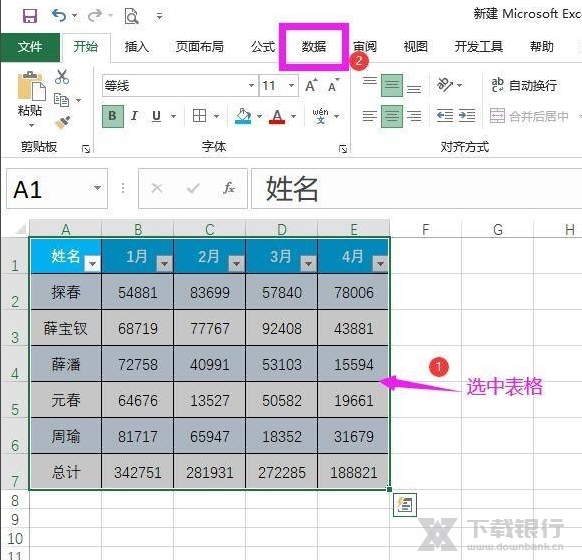Expand the font color dropdown arrow

click(294, 116)
